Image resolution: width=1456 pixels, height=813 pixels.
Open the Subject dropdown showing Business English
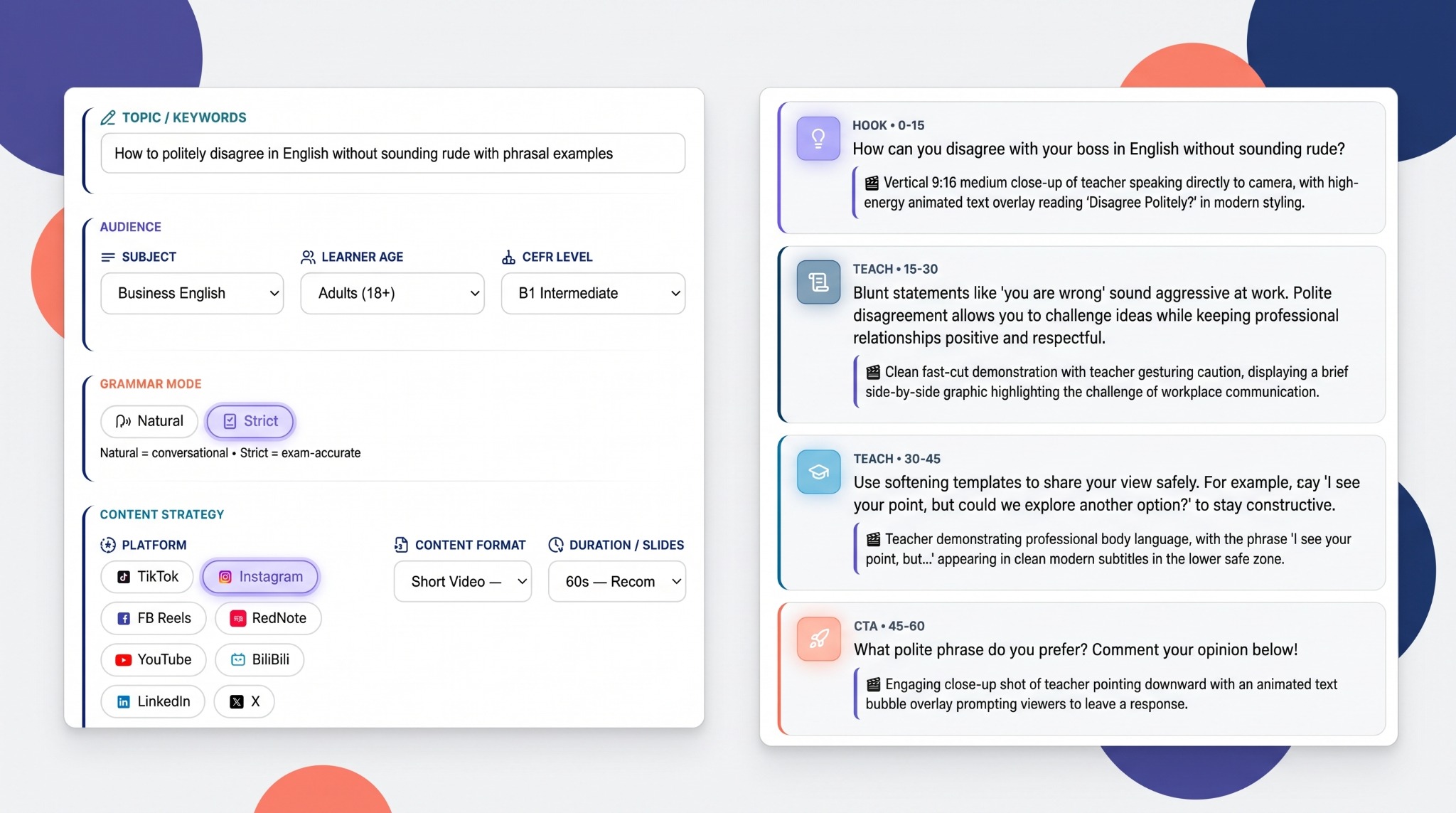[192, 293]
